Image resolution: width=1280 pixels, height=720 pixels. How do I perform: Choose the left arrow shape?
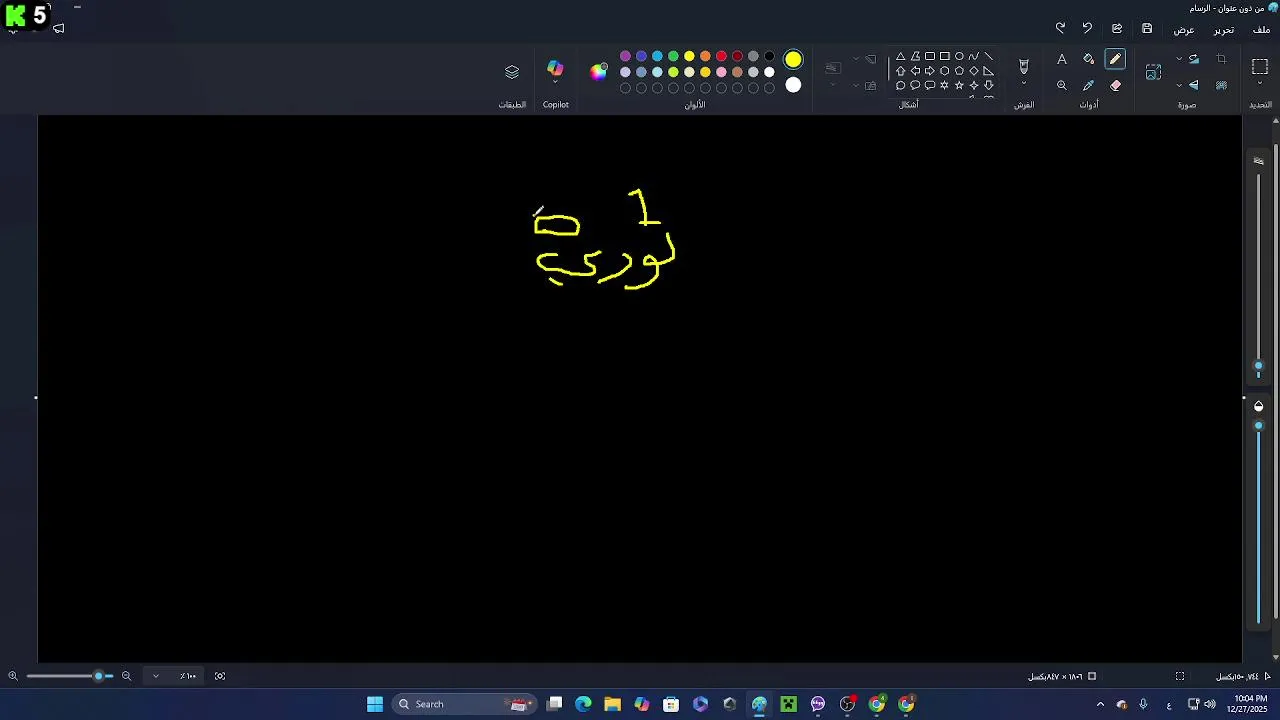915,71
